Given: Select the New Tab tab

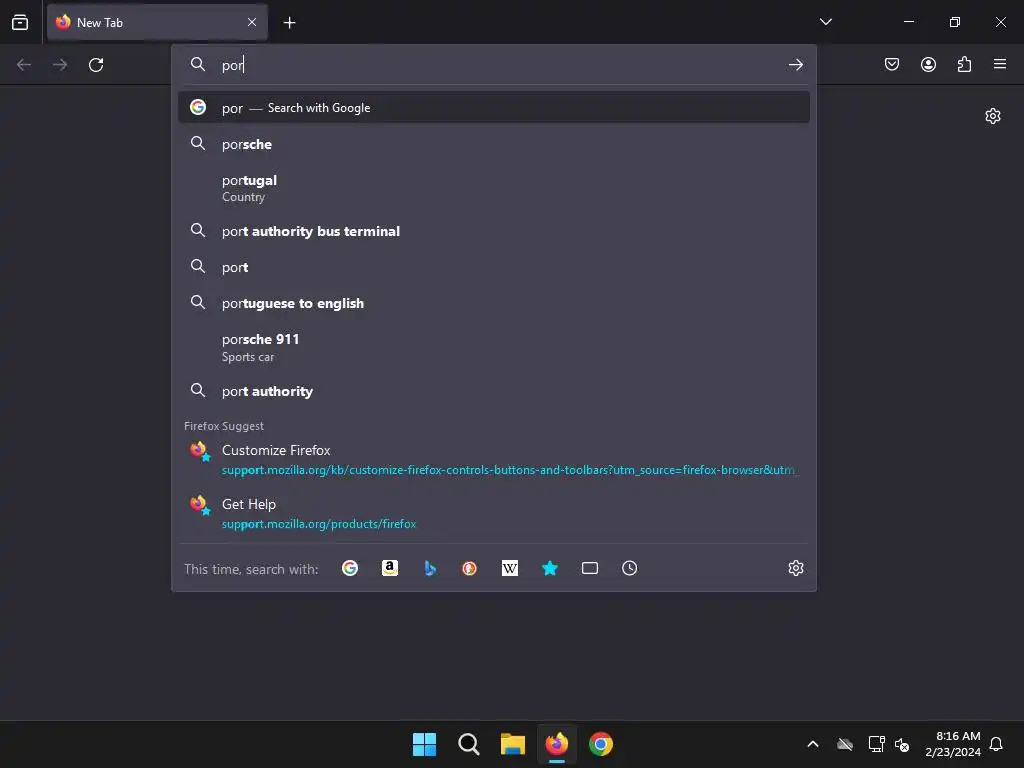Looking at the screenshot, I should click(x=157, y=22).
